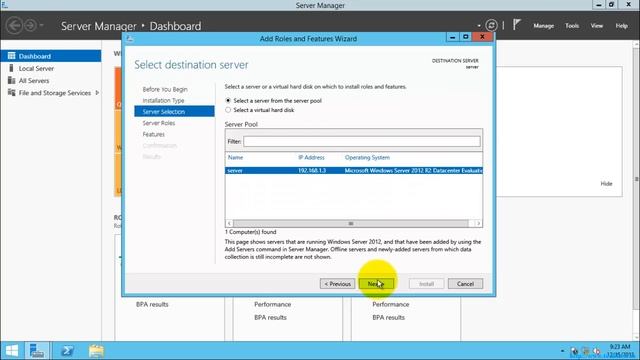Go to Before You Begin step
This screenshot has width=640, height=360.
[165, 89]
